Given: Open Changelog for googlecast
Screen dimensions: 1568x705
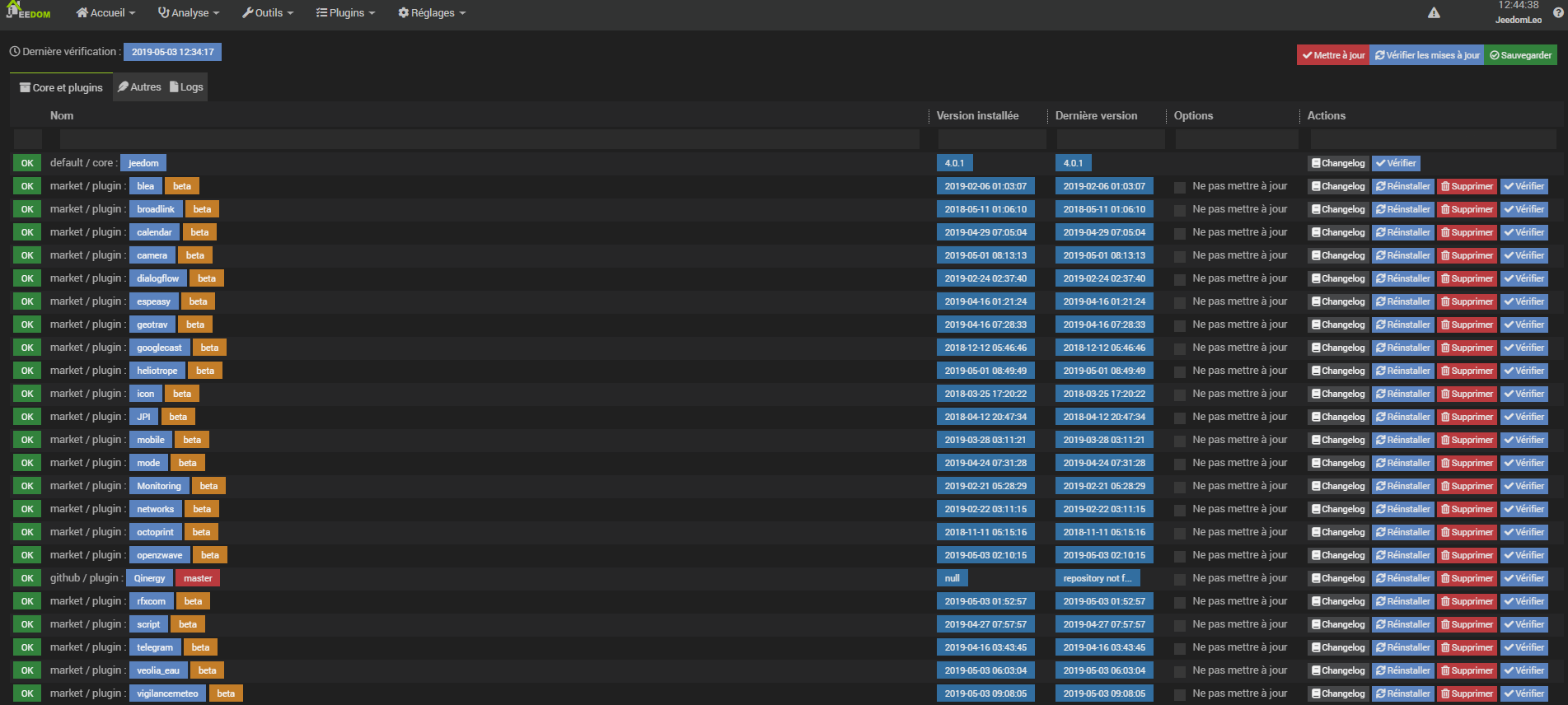Looking at the screenshot, I should [1338, 348].
